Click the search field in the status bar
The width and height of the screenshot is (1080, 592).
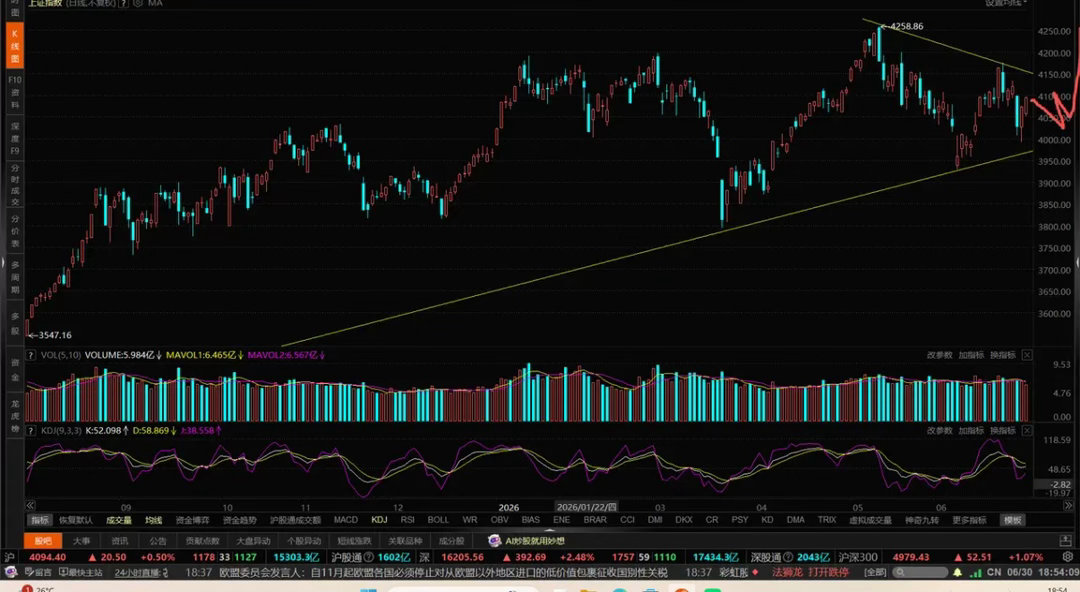click(x=920, y=573)
